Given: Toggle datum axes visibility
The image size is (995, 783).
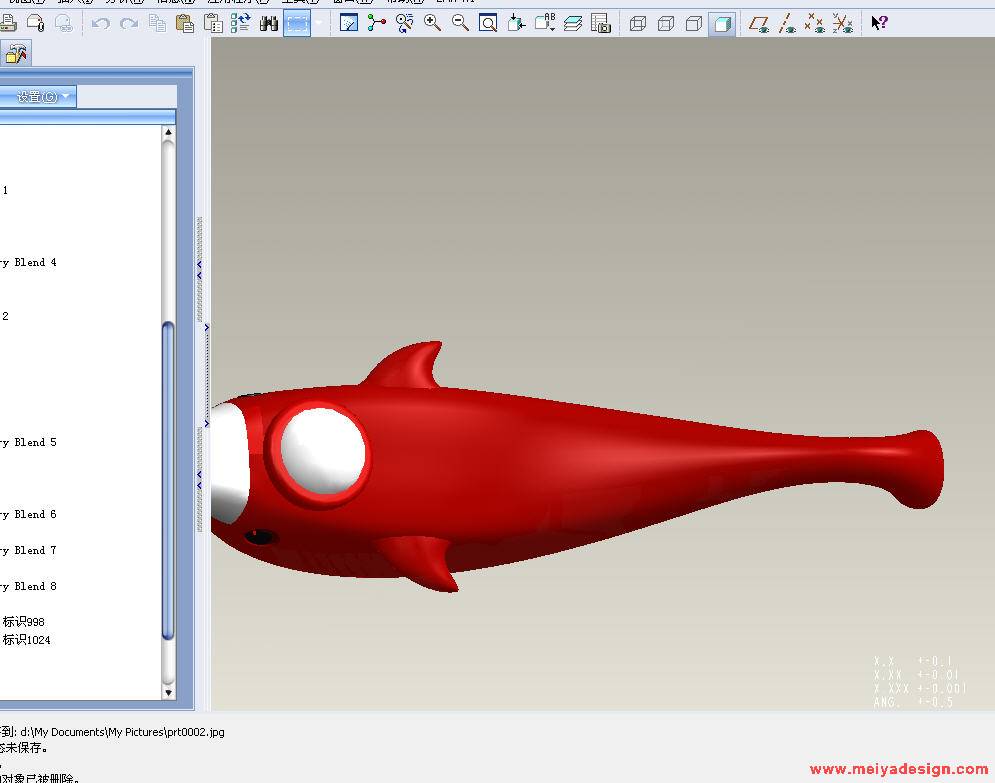Looking at the screenshot, I should [x=787, y=23].
